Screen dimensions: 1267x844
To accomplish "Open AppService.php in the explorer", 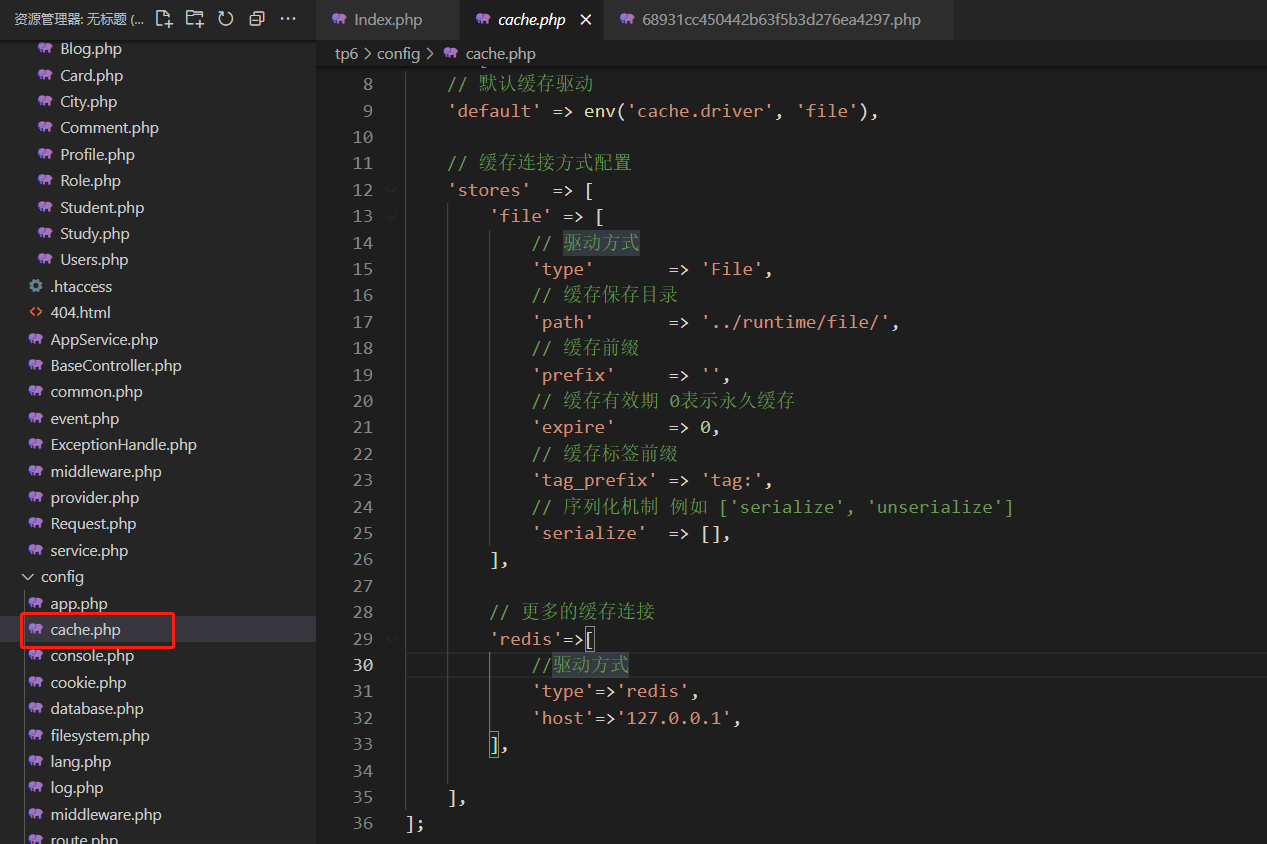I will (x=104, y=339).
